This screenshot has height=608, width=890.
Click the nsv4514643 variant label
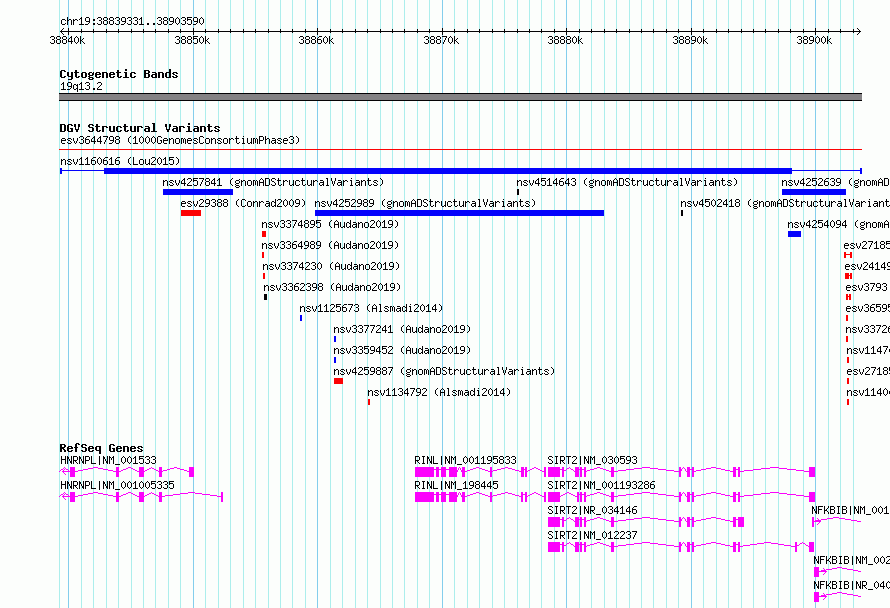(x=627, y=182)
